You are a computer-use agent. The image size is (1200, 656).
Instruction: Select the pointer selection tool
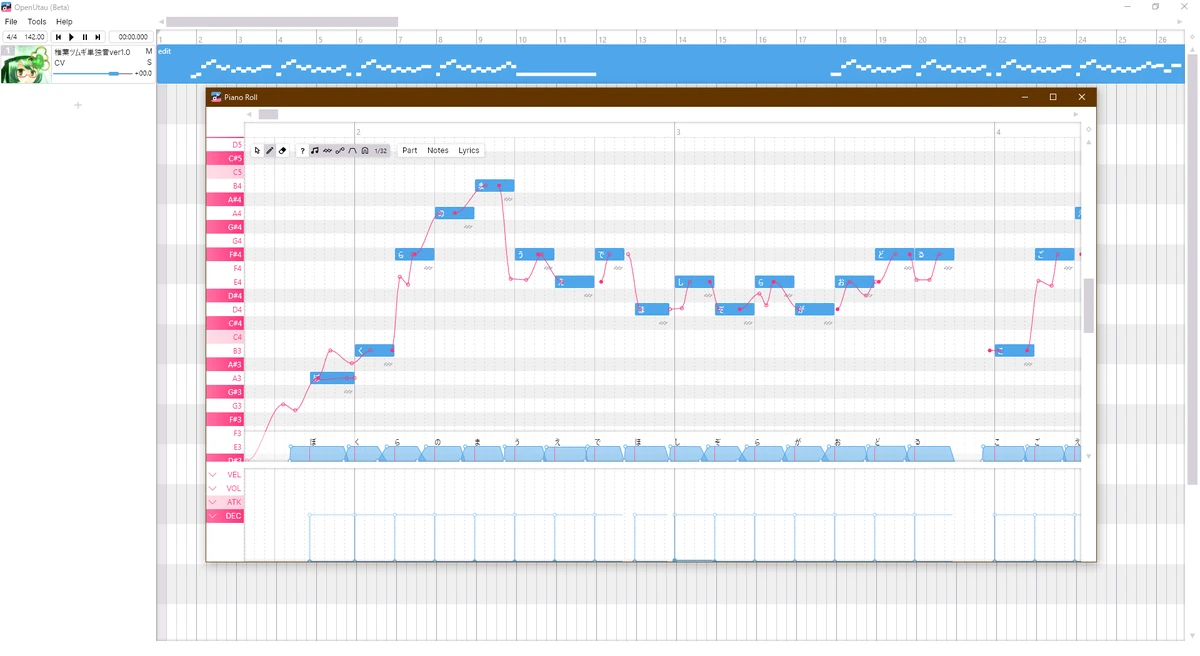(x=257, y=150)
